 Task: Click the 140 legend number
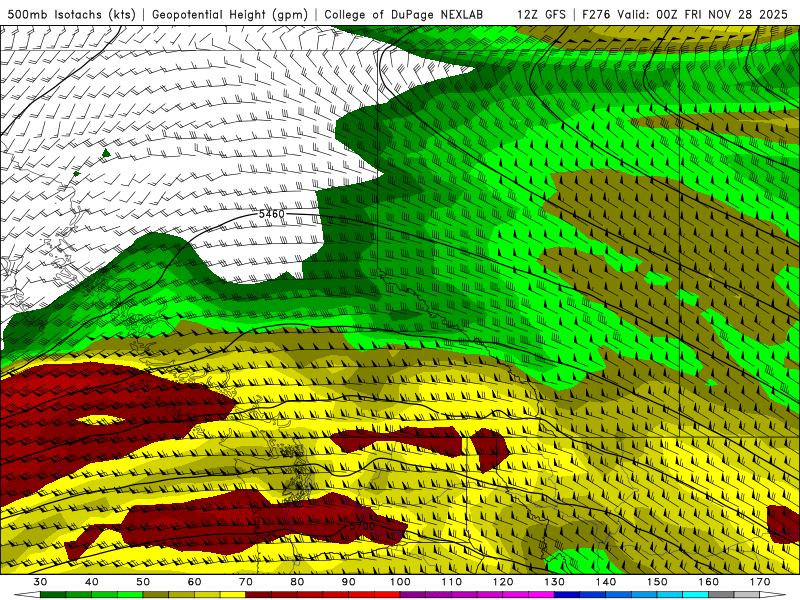pos(606,582)
